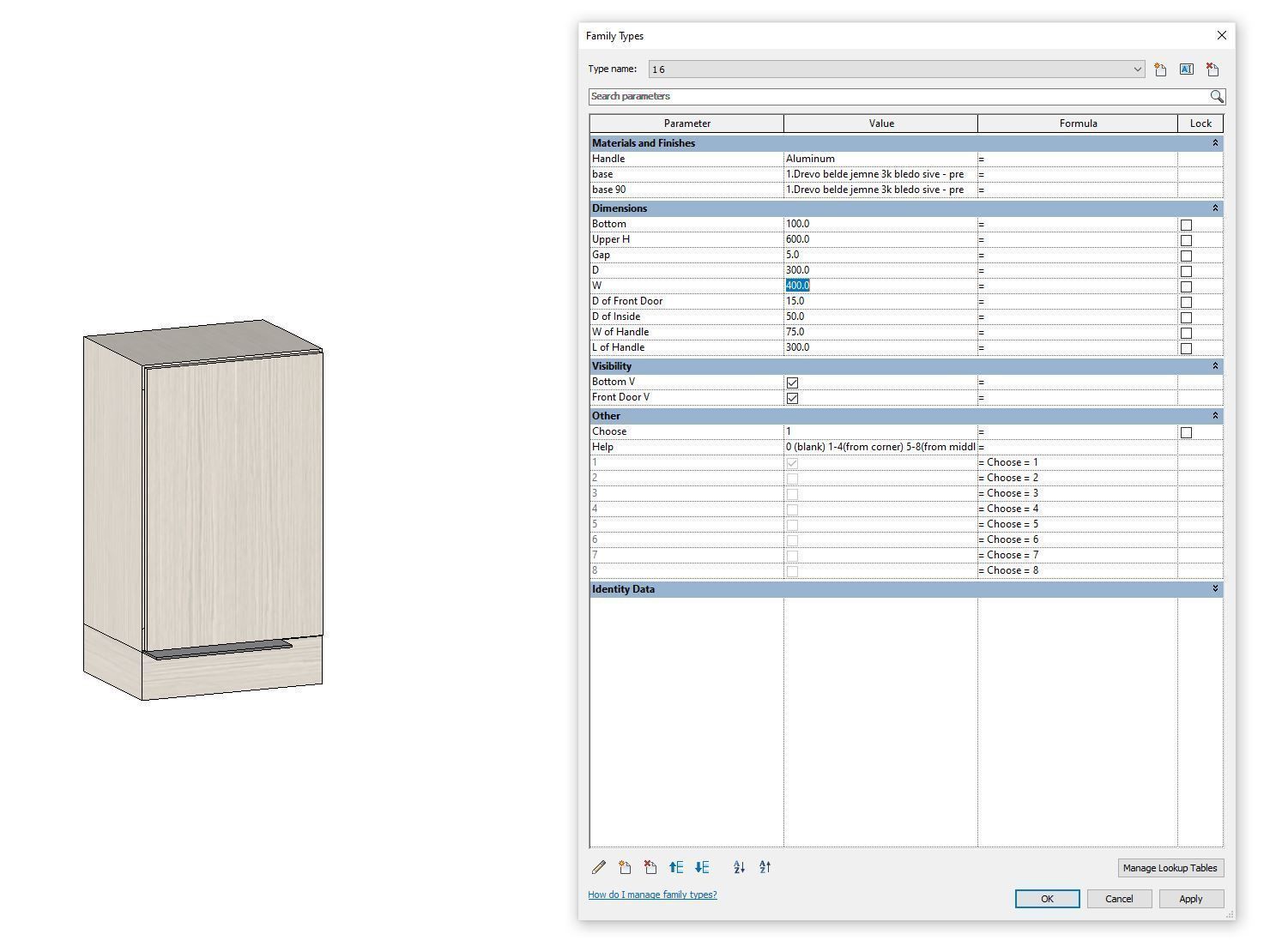Click the Search parameters field

898,96
